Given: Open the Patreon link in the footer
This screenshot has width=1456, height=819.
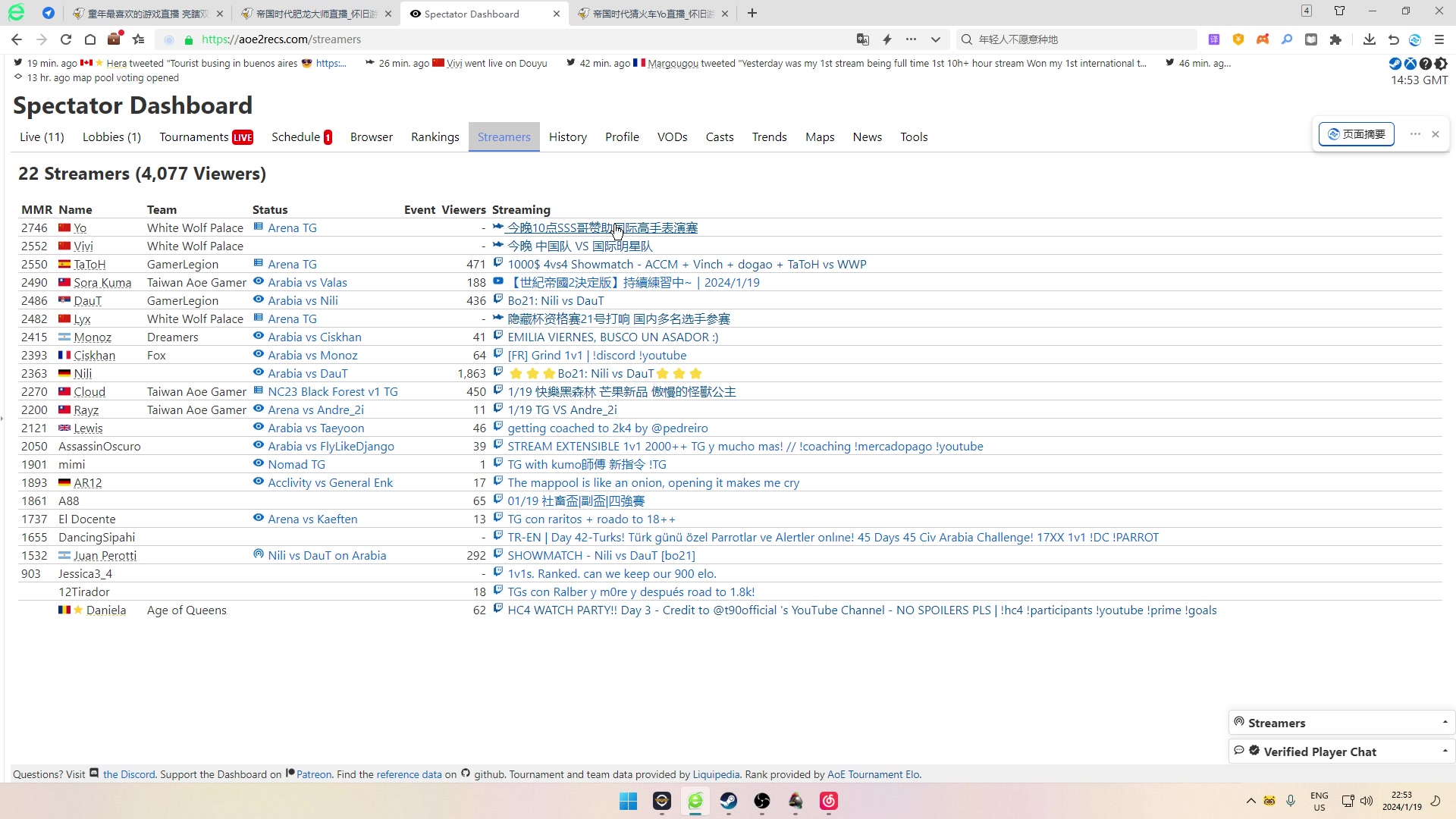Looking at the screenshot, I should 314,774.
